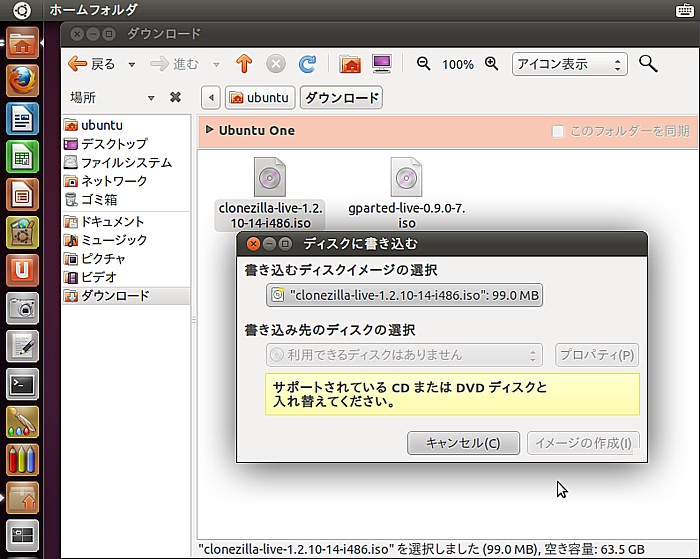The image size is (700, 559).
Task: Click the Back (戻る) arrow button
Action: pyautogui.click(x=92, y=64)
